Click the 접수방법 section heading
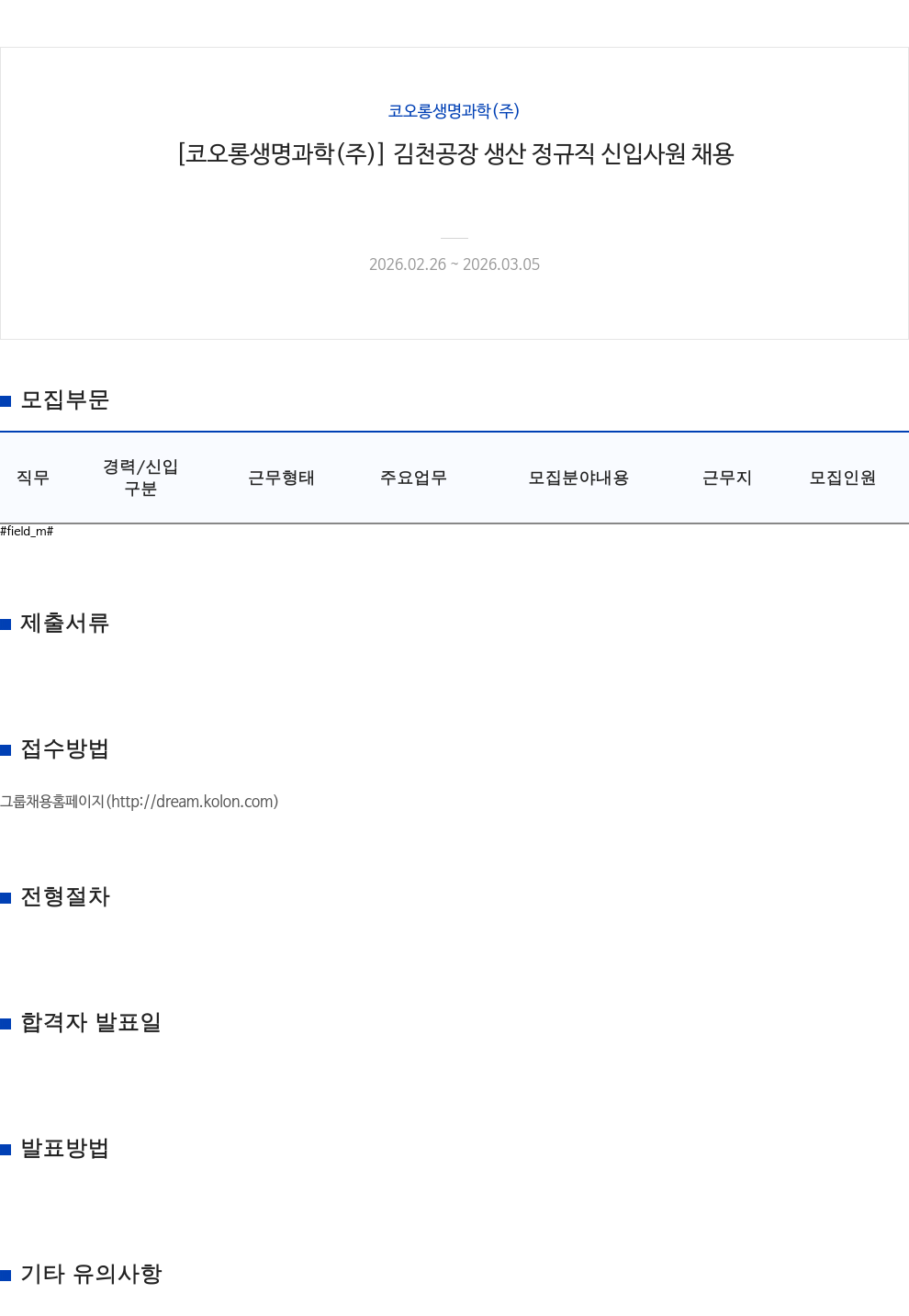Screen dimensions: 909x1316 point(65,749)
